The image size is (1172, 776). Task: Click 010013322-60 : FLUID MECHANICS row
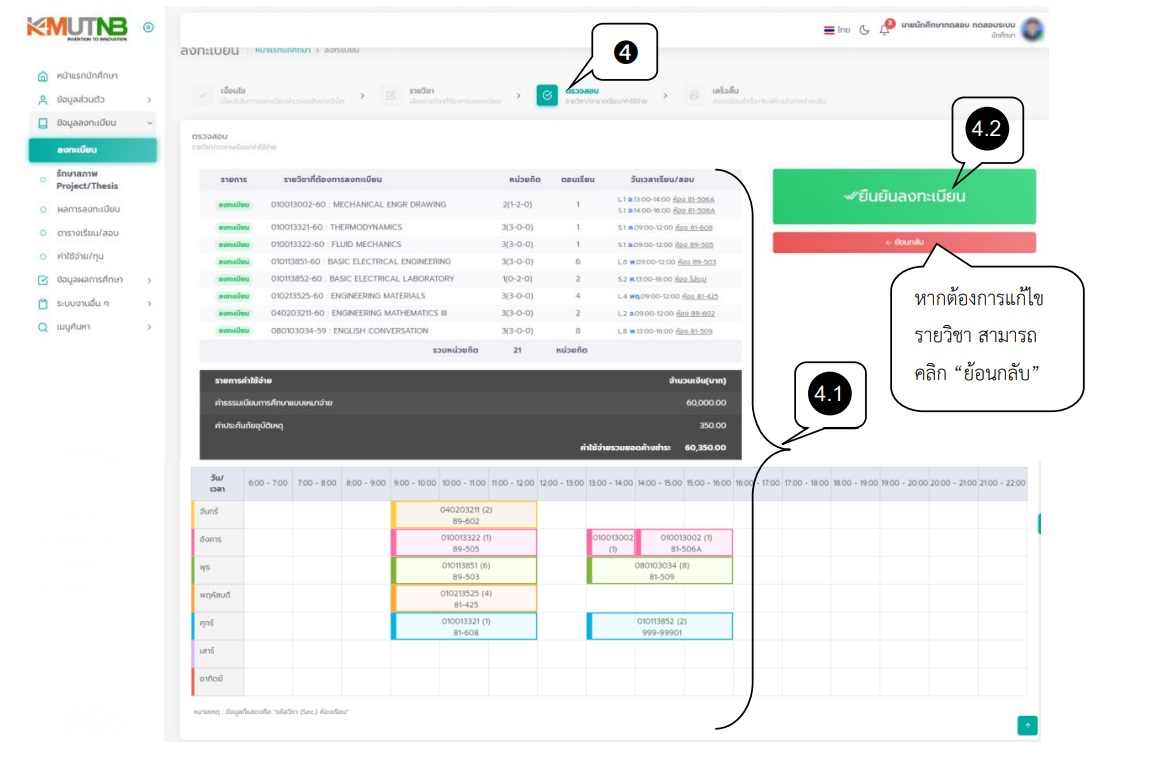tap(471, 244)
